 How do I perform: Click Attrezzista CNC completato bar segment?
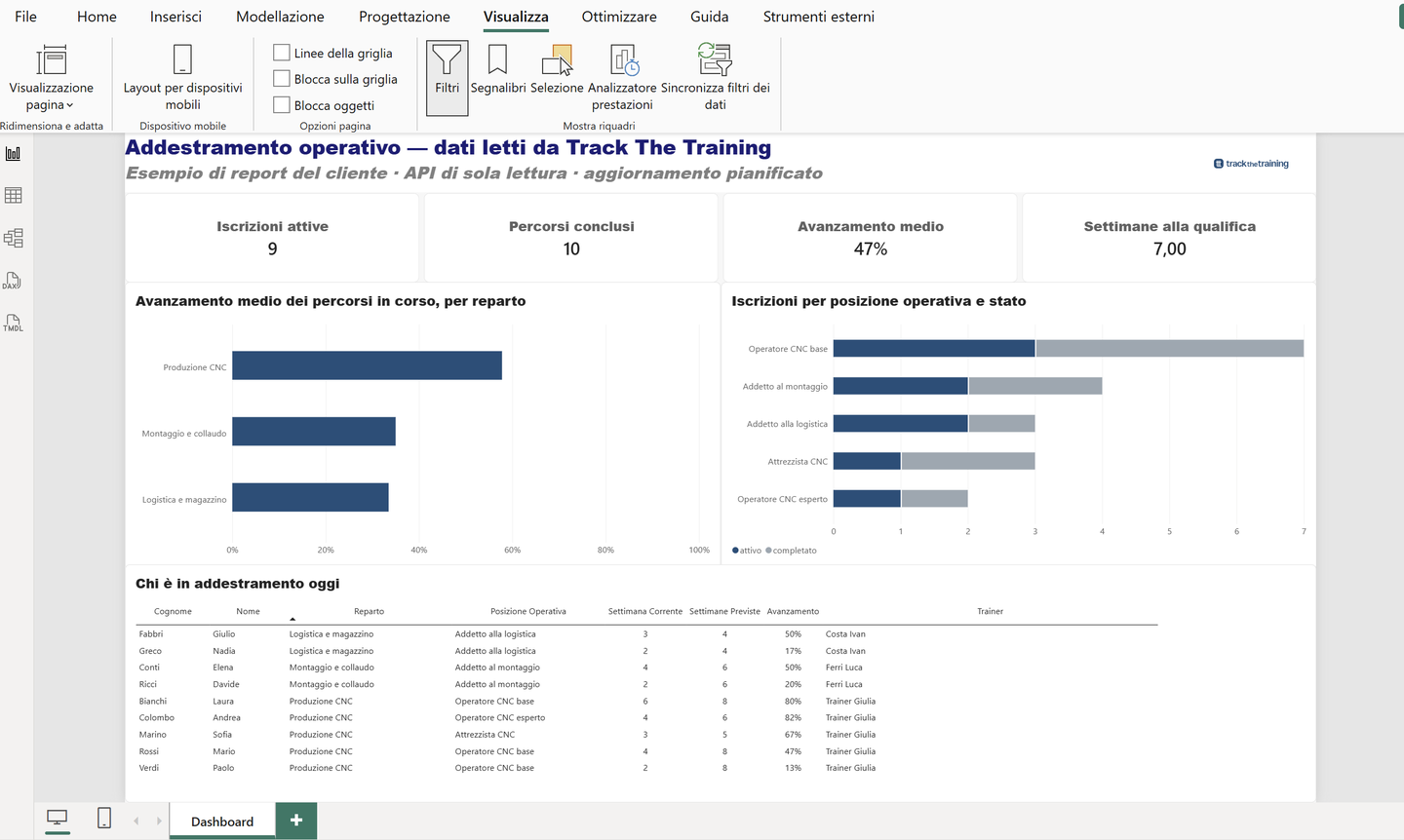968,461
